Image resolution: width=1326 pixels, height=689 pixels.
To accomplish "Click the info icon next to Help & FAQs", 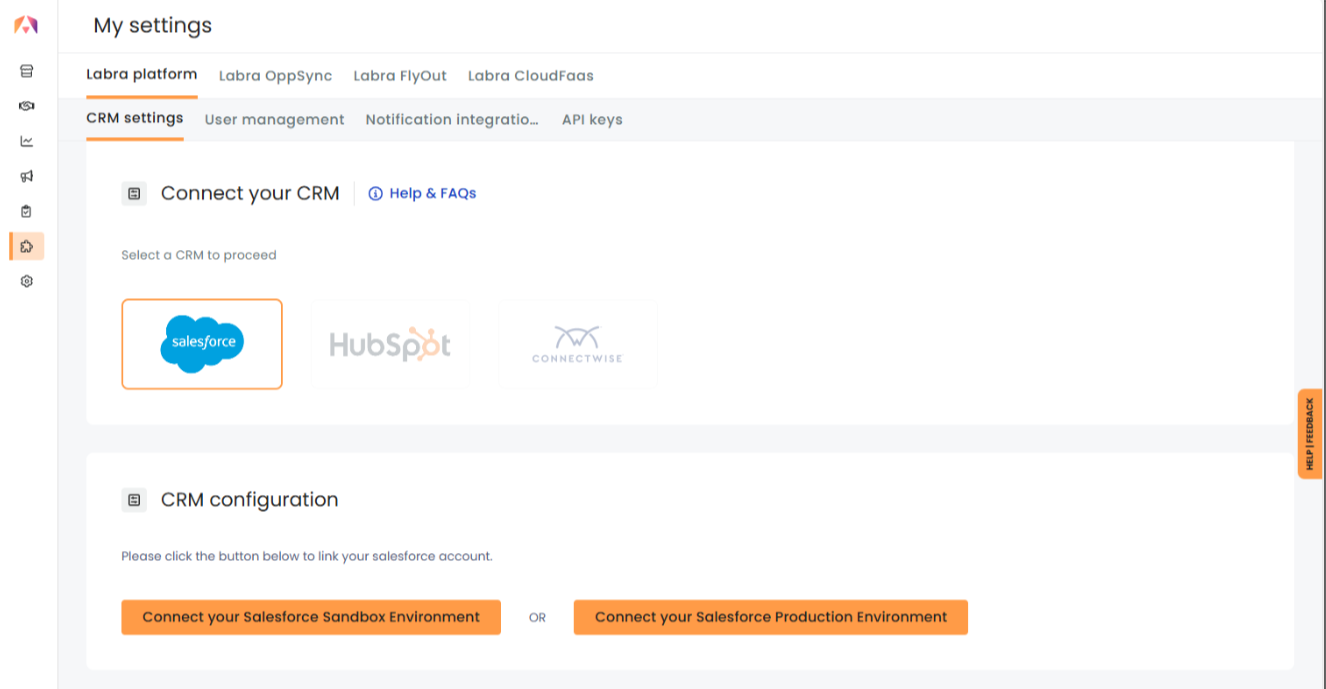I will 376,194.
